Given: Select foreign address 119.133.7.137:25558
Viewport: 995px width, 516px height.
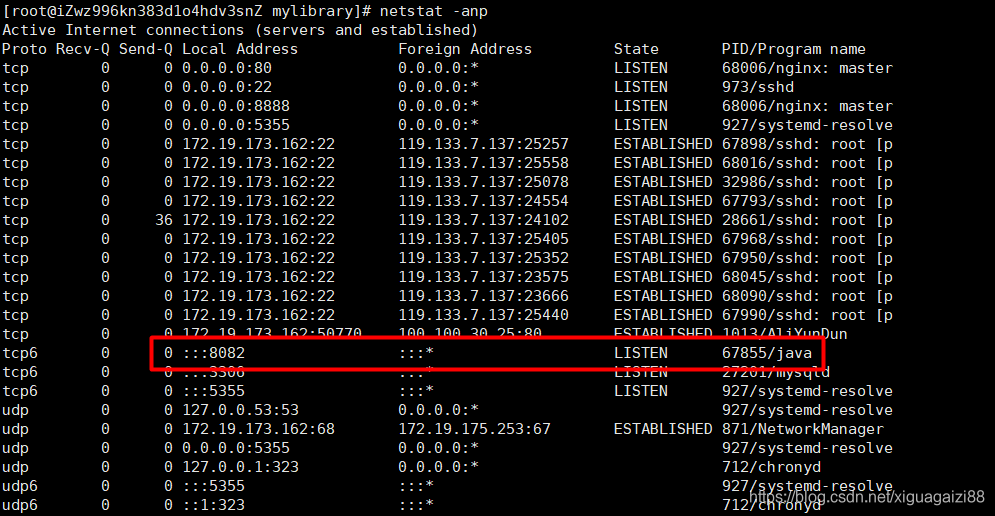Looking at the screenshot, I should [x=483, y=163].
